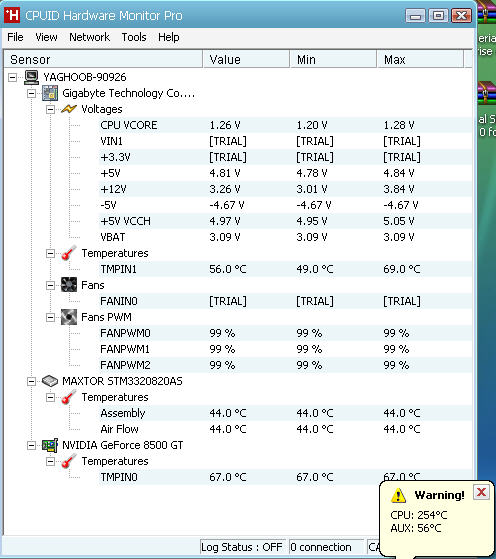This screenshot has height=559, width=496.
Task: Select the FANIN0 fan row
Action: point(285,301)
